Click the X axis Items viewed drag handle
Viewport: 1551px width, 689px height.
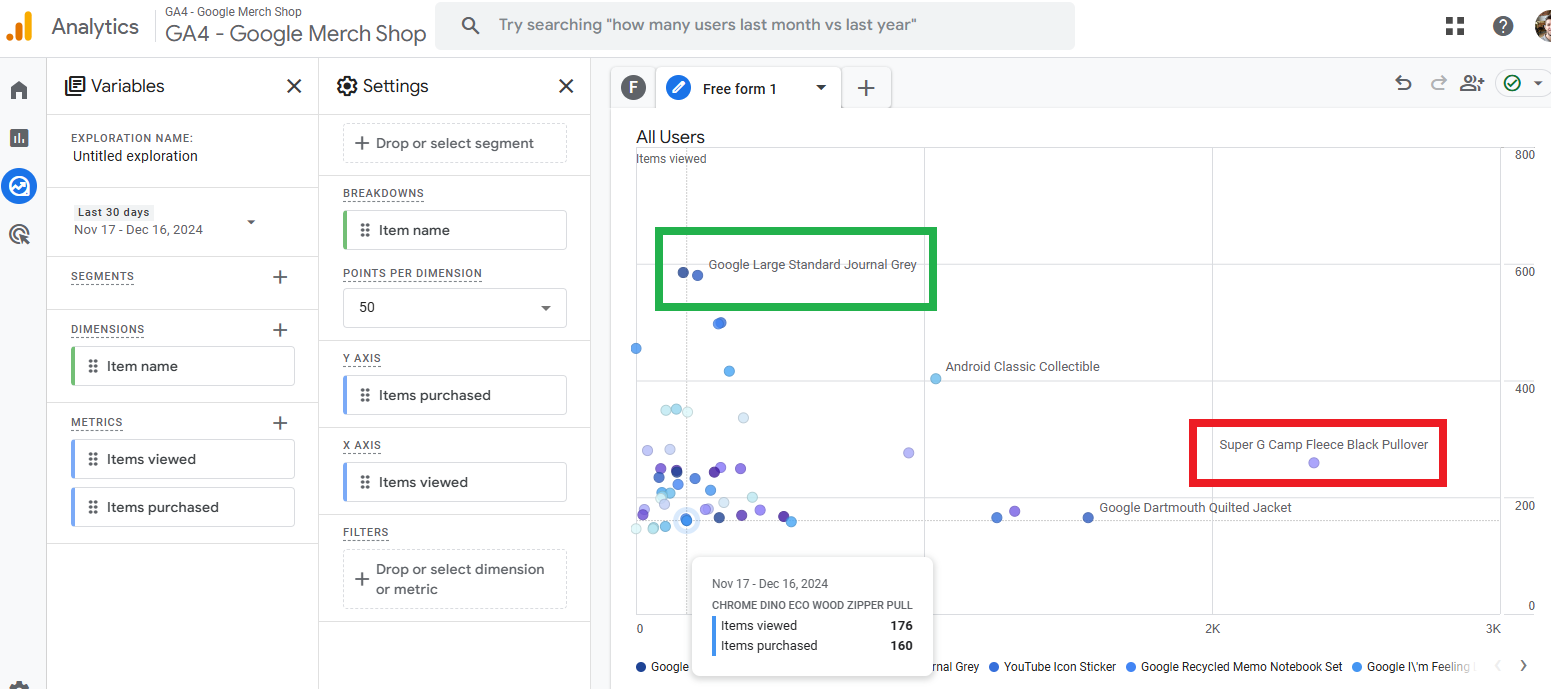[365, 482]
